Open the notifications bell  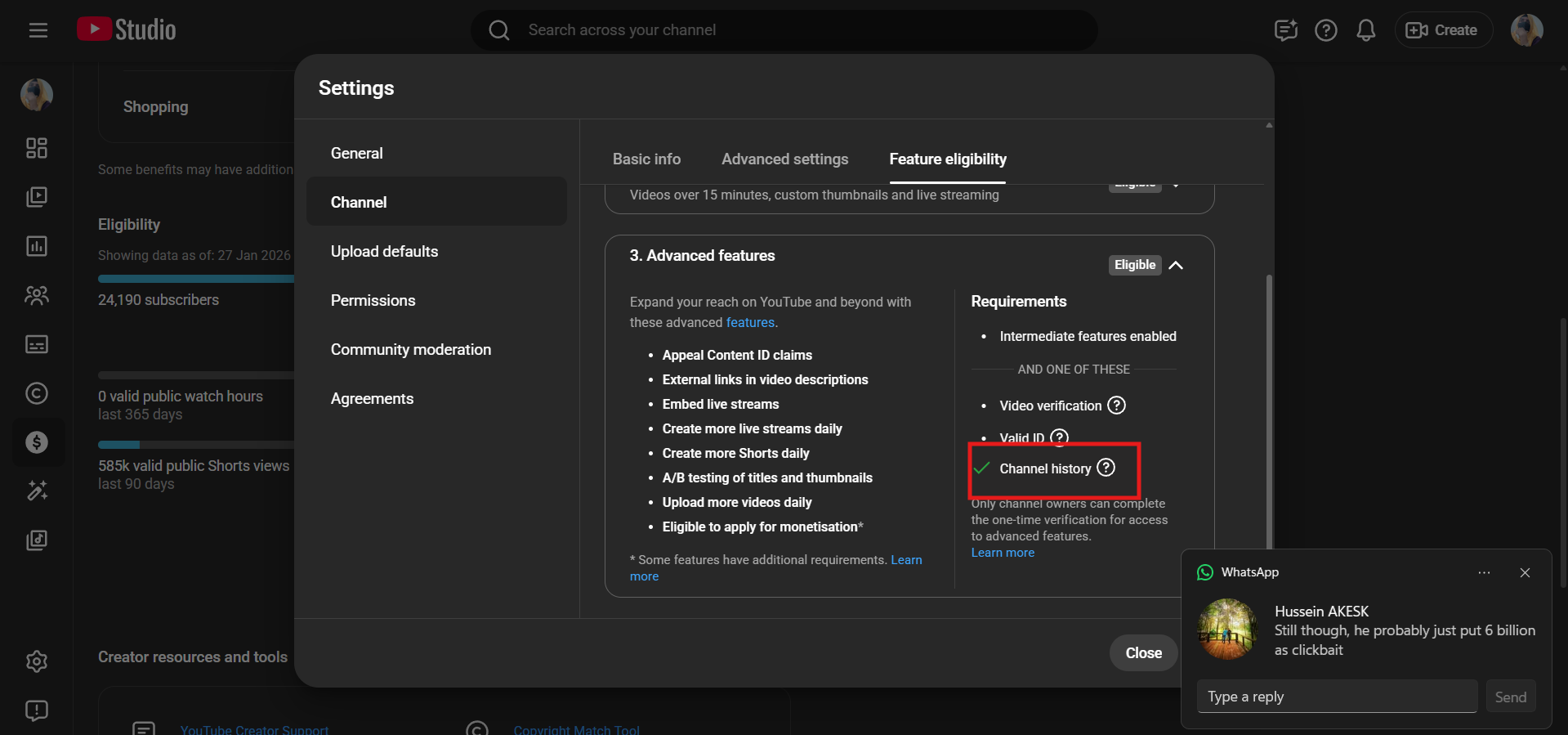coord(1365,30)
